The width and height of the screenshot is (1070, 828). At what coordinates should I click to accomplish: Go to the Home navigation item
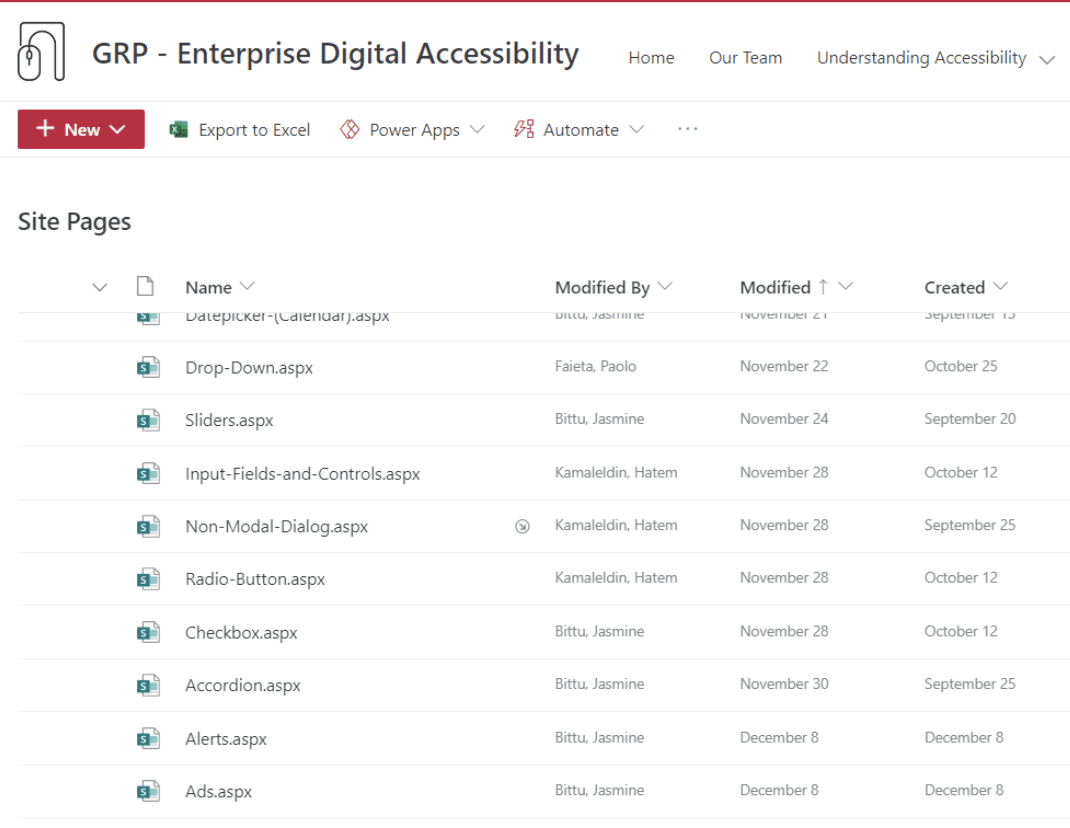651,58
